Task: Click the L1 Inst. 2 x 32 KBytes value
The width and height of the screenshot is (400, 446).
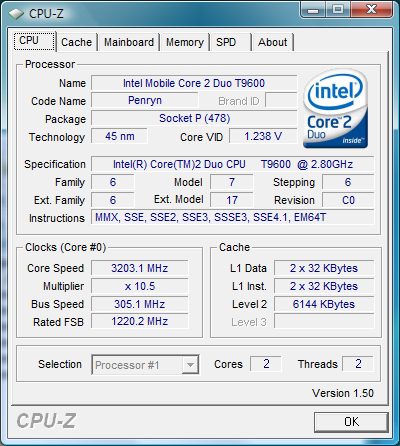Action: tap(324, 286)
